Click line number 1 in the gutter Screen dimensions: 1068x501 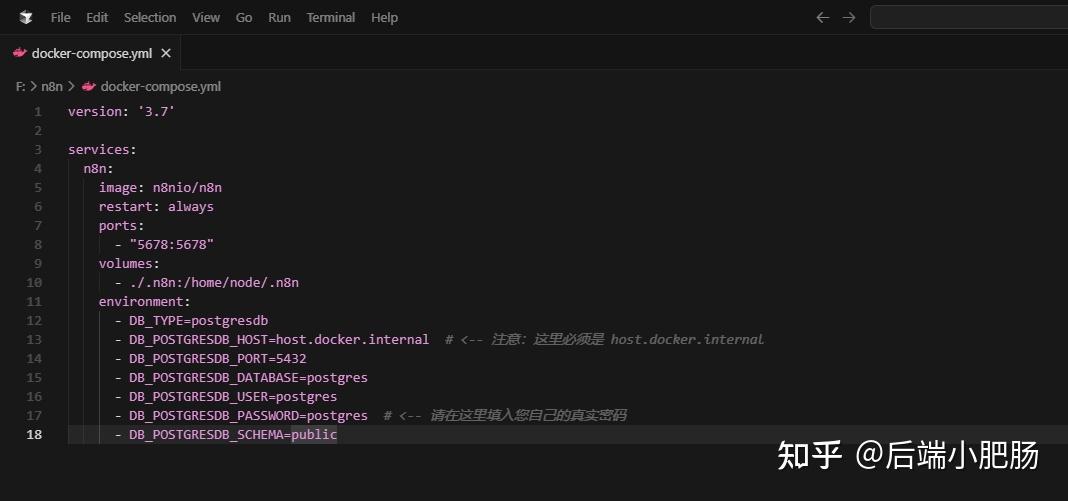pyautogui.click(x=38, y=112)
